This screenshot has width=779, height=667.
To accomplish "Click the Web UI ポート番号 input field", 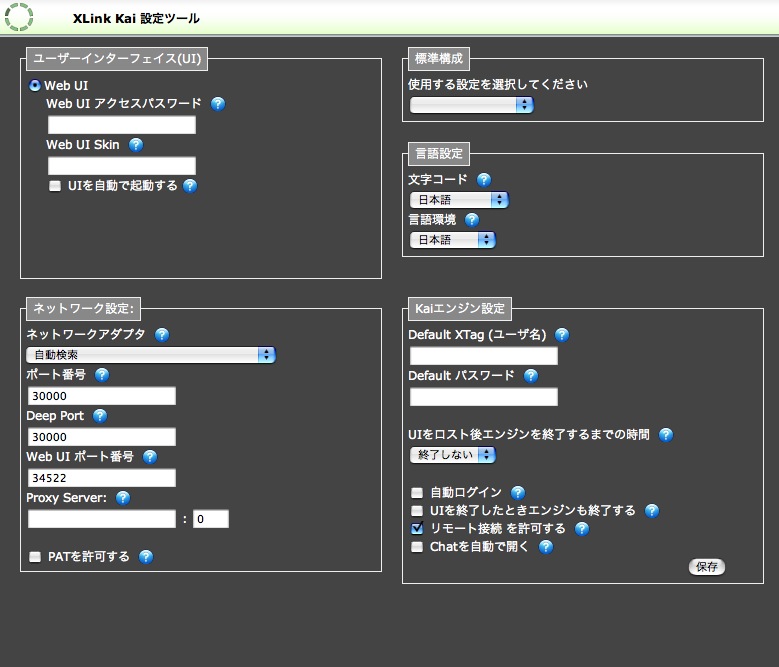I will coord(102,478).
